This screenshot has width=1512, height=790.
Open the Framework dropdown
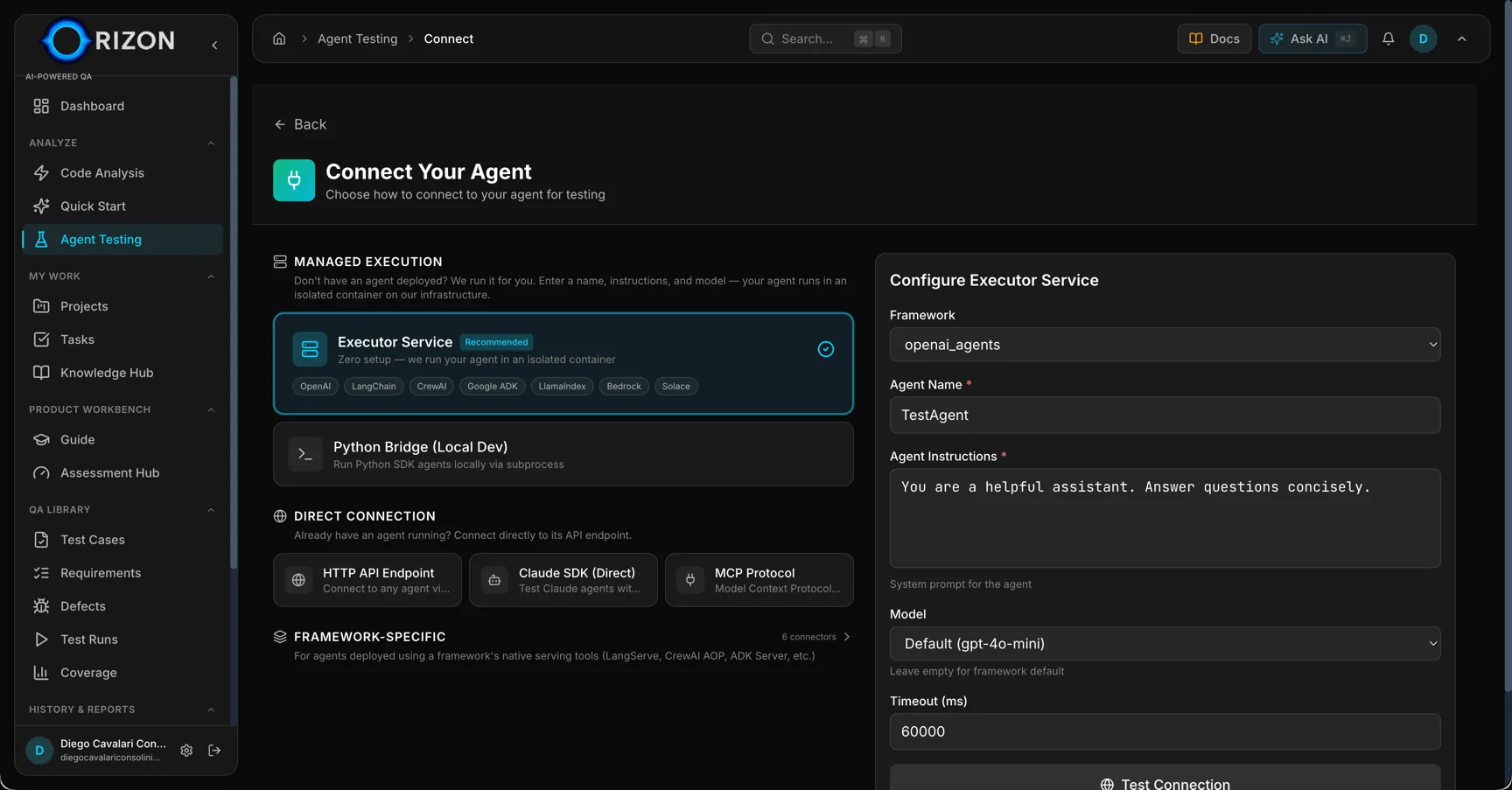pos(1164,344)
